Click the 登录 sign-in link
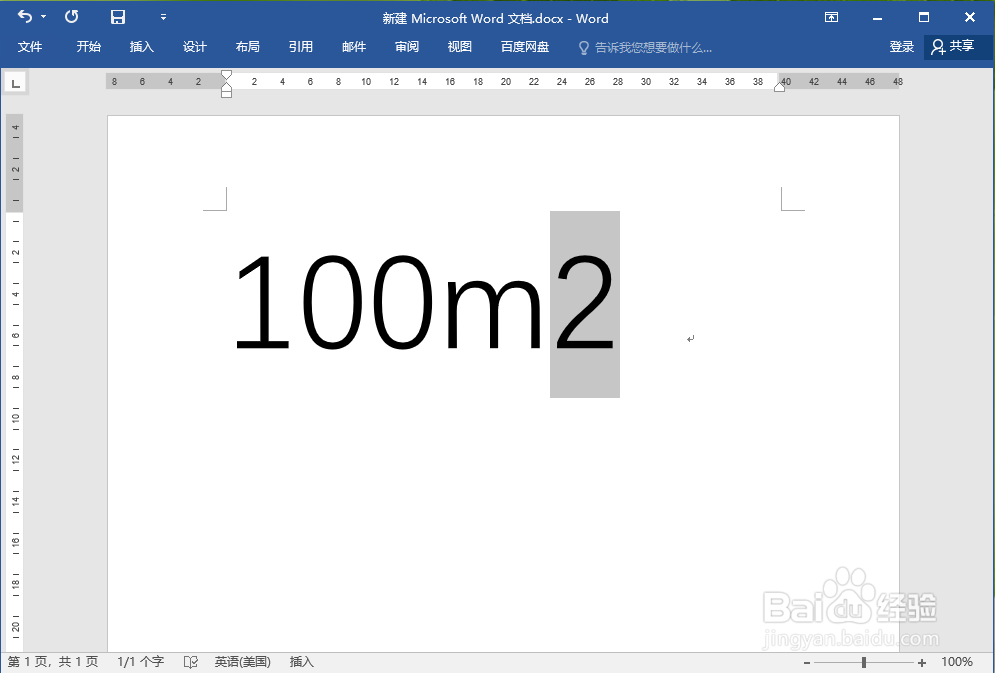Viewport: 995px width, 673px height. click(901, 46)
